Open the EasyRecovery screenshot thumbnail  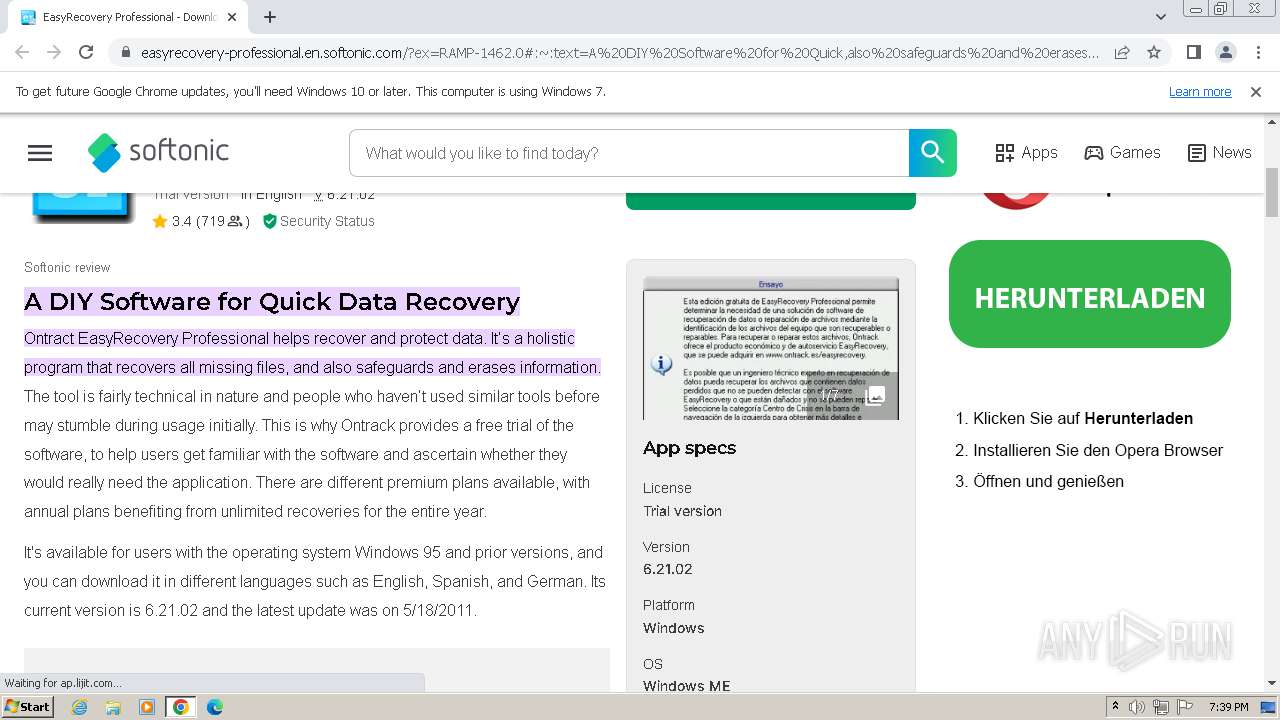(x=771, y=348)
